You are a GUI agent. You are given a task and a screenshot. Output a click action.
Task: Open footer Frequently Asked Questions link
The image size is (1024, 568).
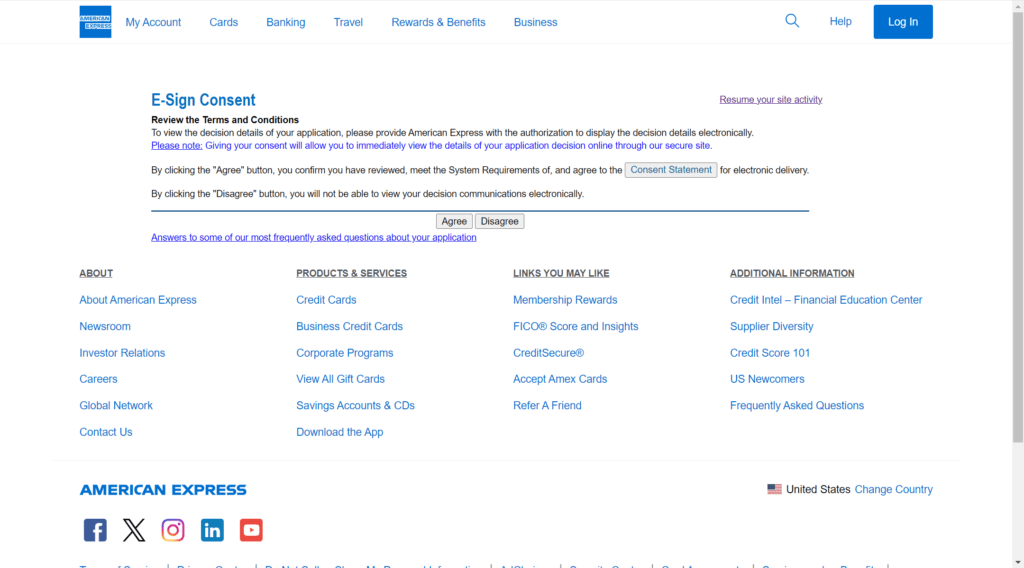click(797, 405)
